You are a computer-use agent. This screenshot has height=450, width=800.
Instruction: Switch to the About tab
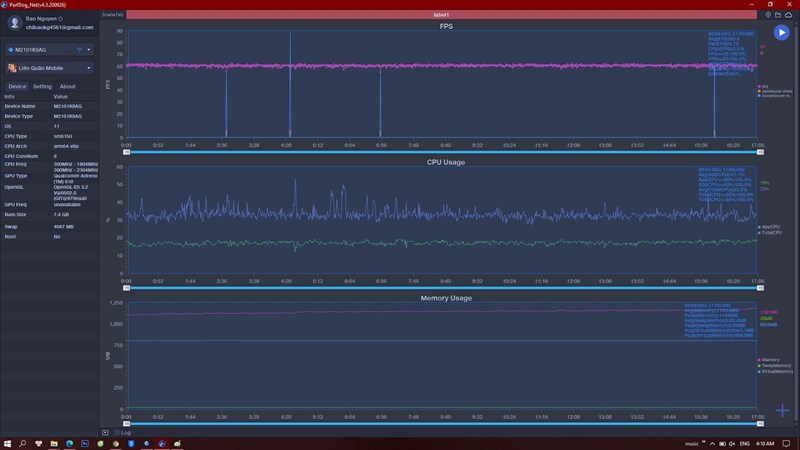[67, 87]
